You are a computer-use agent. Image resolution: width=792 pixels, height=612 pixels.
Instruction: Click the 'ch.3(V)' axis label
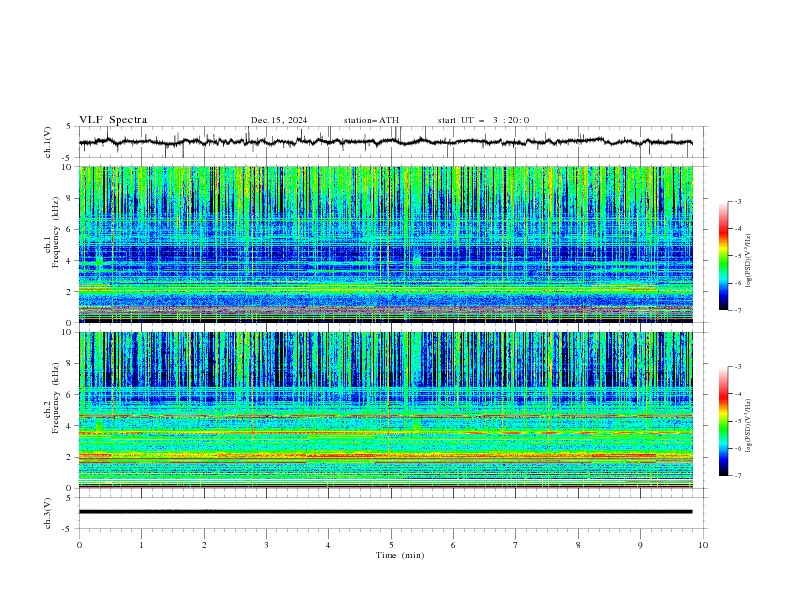(x=48, y=513)
